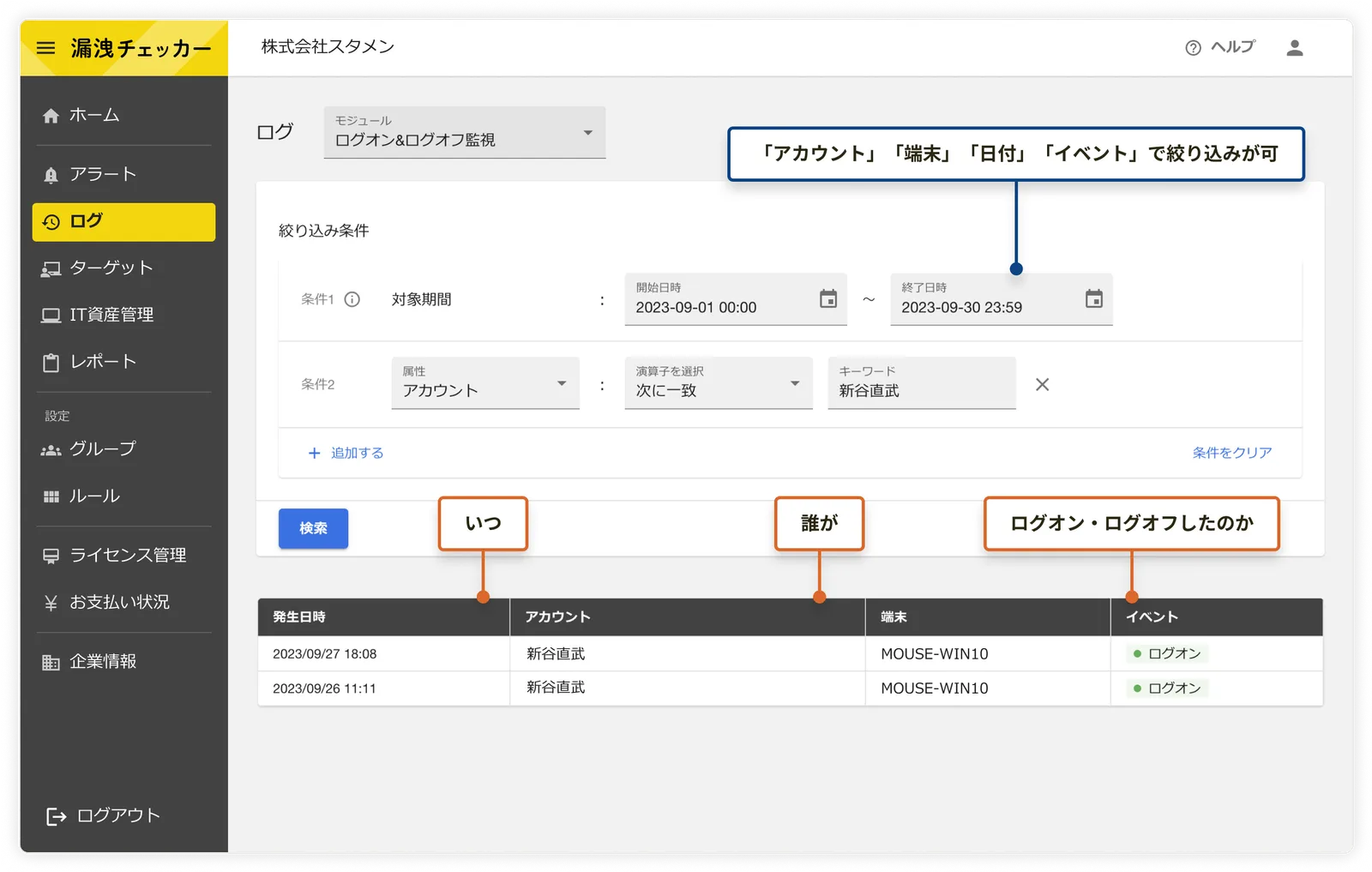This screenshot has height=872, width=1372.
Task: Click the キーワード input field
Action: 922,382
